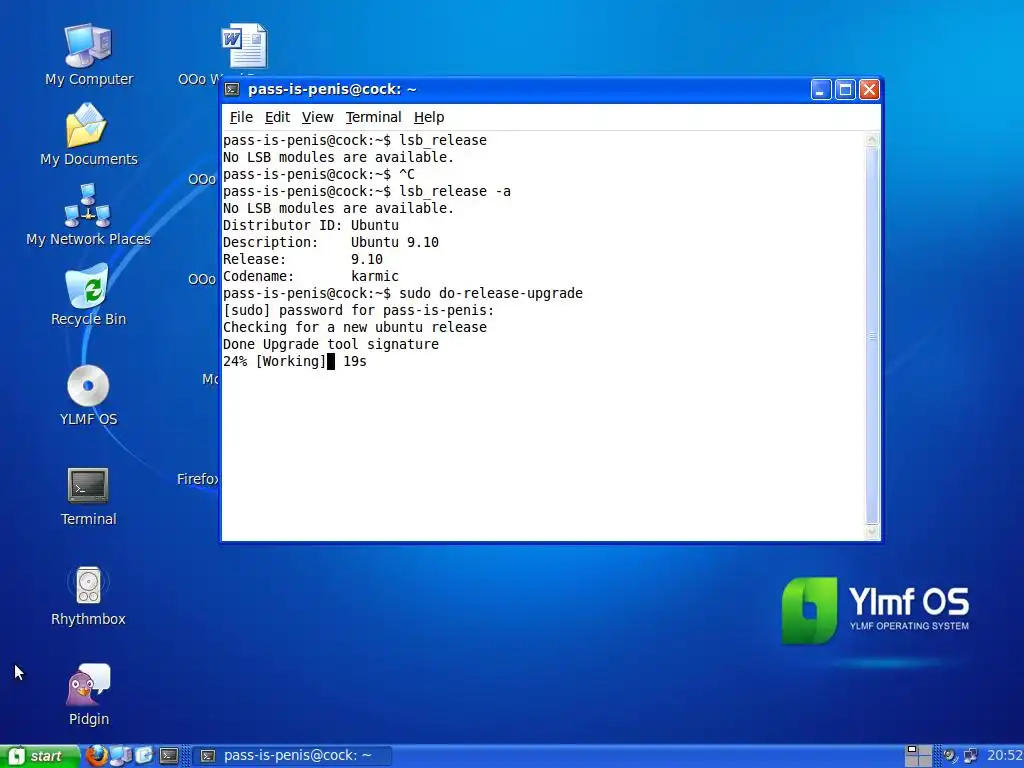Click 'Checking for a new ubuntu release' line
The height and width of the screenshot is (768, 1024).
pos(355,327)
